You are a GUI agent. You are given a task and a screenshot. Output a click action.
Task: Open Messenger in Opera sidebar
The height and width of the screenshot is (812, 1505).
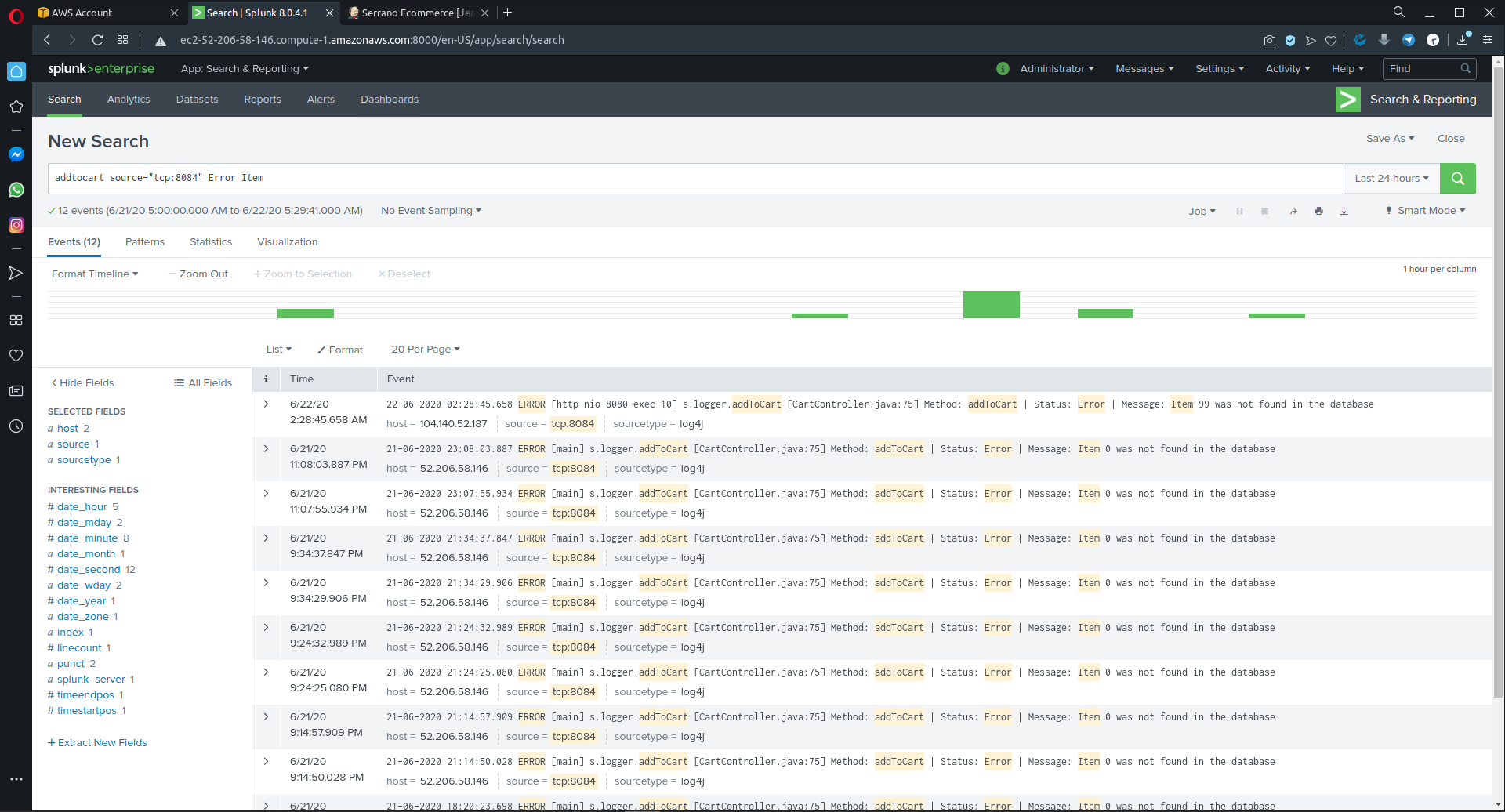[x=16, y=154]
